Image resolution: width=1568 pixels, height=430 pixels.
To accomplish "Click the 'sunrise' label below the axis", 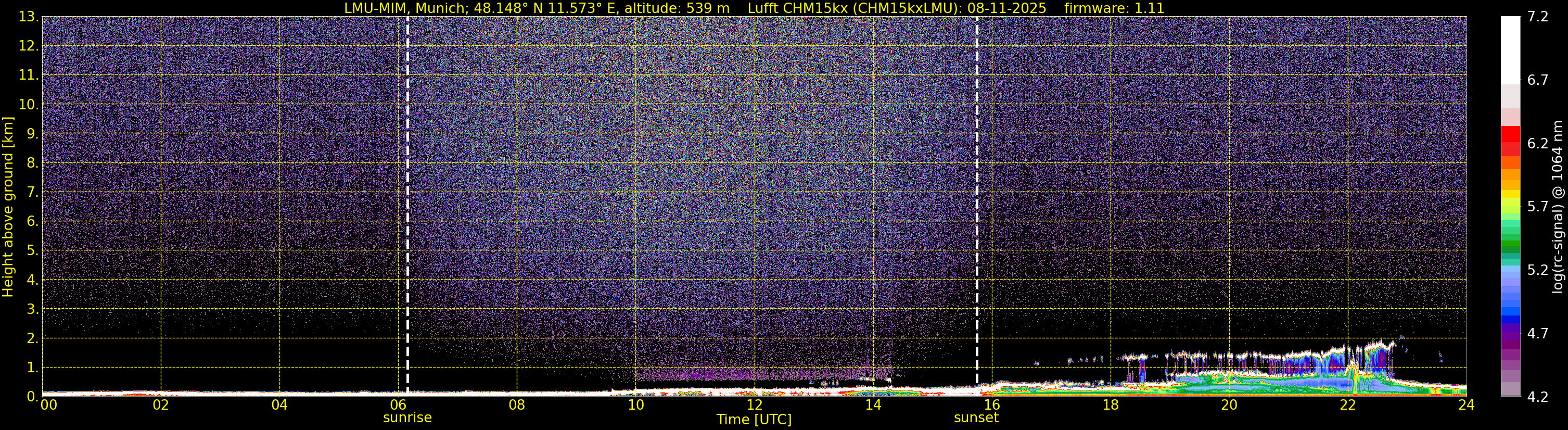I will 407,418.
